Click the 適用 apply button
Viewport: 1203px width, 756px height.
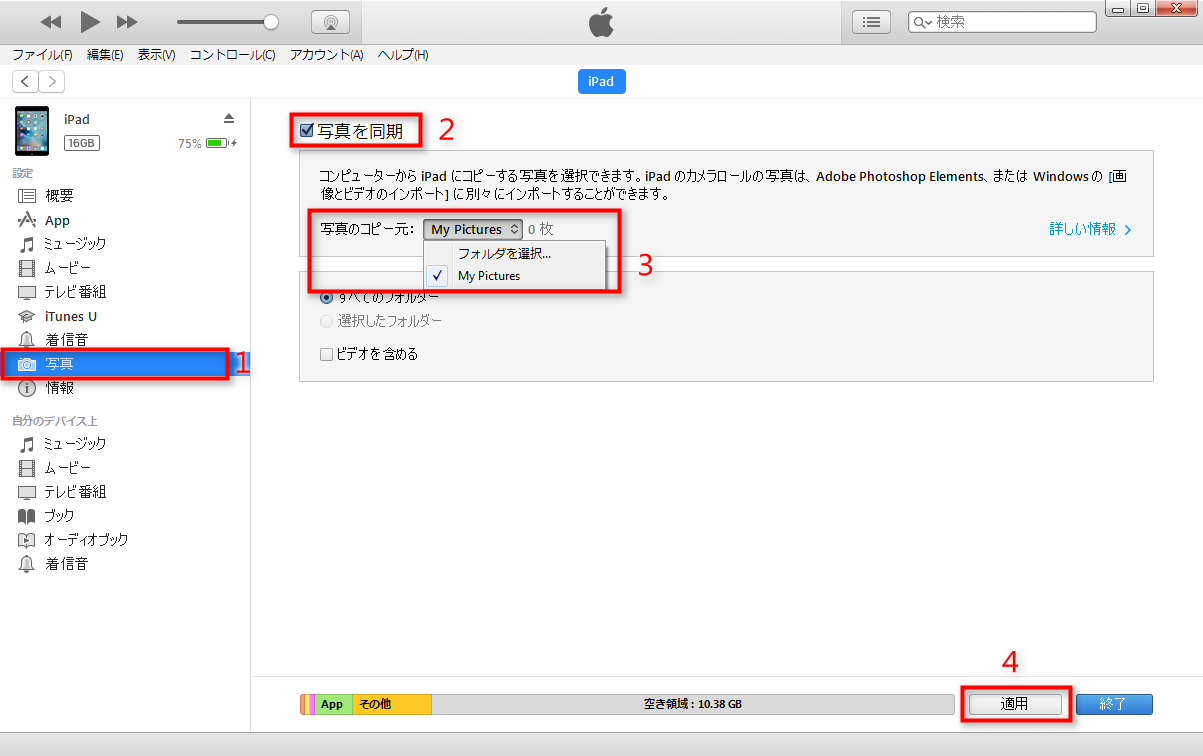coord(1015,704)
